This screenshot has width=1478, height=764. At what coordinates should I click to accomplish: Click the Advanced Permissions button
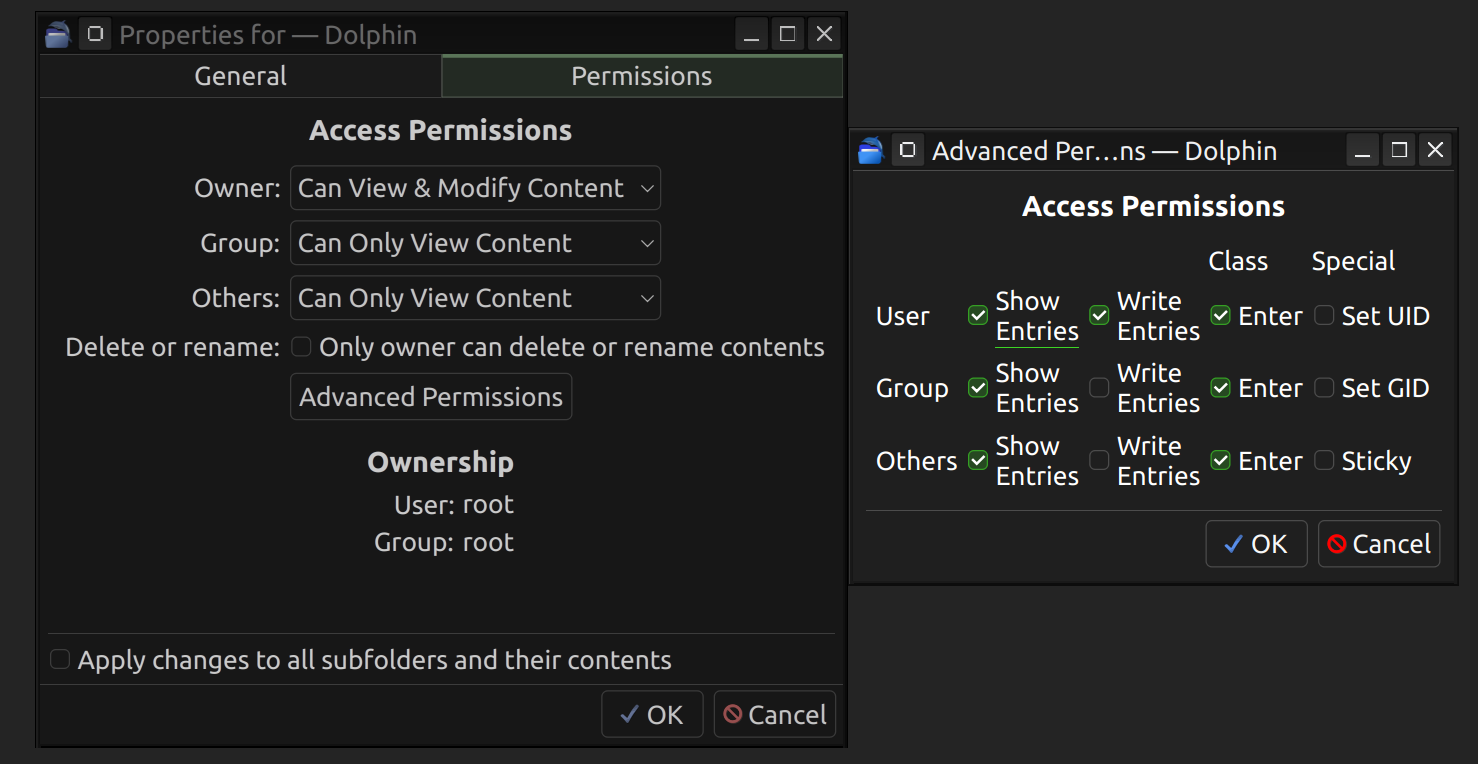pos(431,397)
